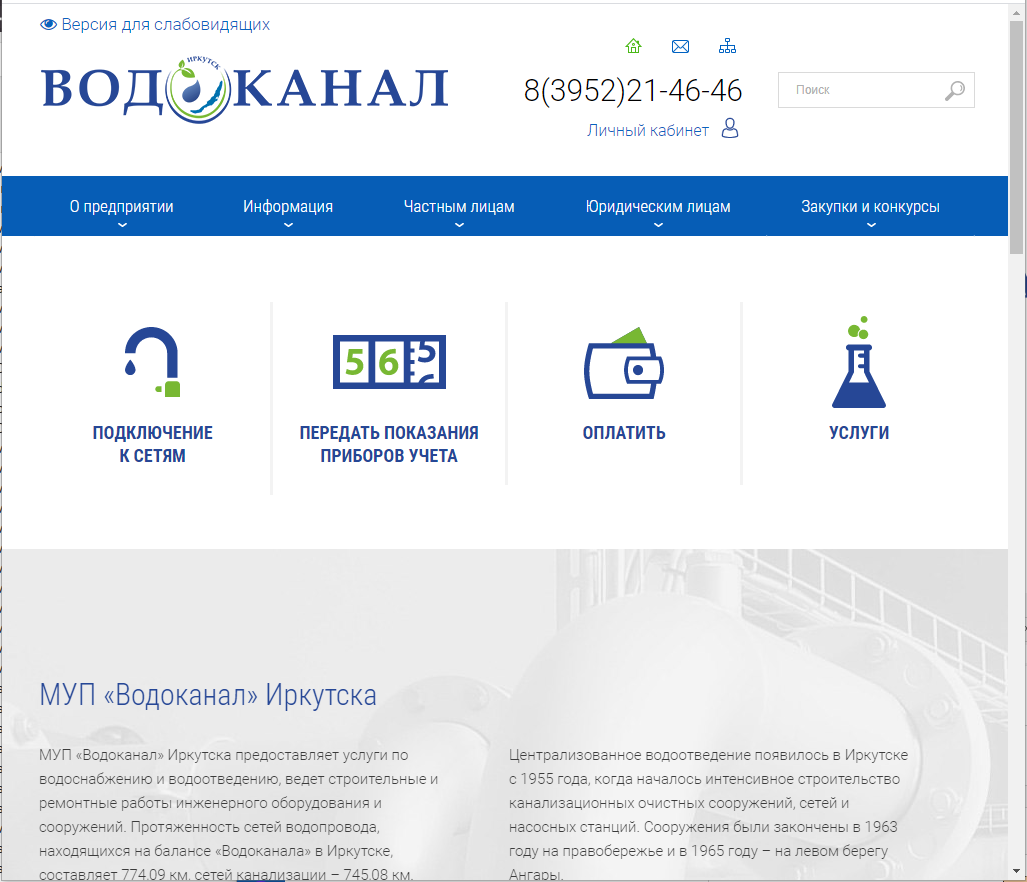This screenshot has height=882, width=1027.
Task: Open ПЕРЕДАТЬ ПОКАЗАНИЯ ПРИБОРОВ УЧЕТА link
Action: 389,444
